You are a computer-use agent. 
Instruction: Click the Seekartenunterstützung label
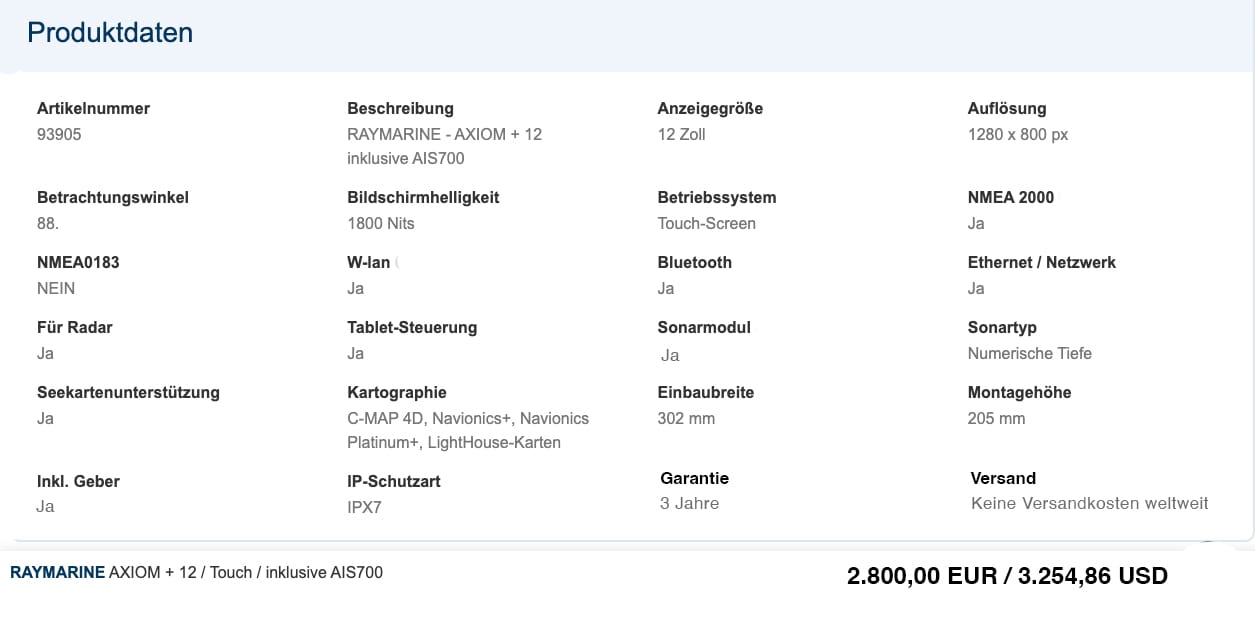point(128,392)
